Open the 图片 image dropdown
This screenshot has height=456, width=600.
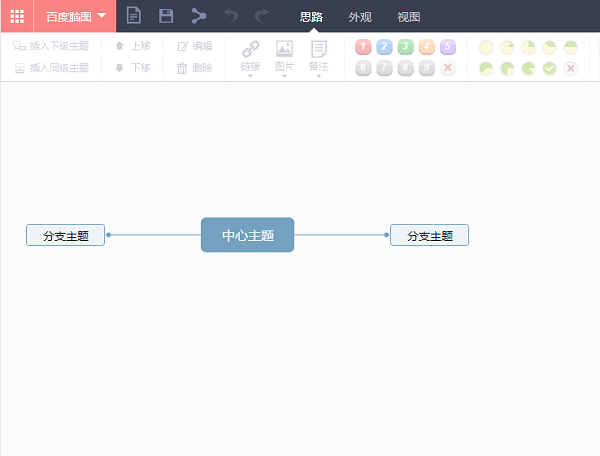coord(284,58)
